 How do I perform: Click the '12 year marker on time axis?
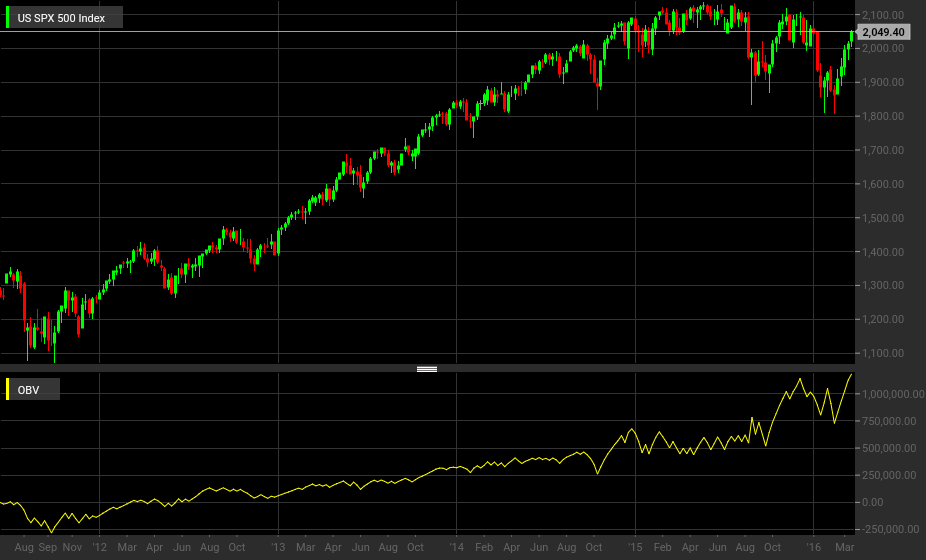pos(99,547)
